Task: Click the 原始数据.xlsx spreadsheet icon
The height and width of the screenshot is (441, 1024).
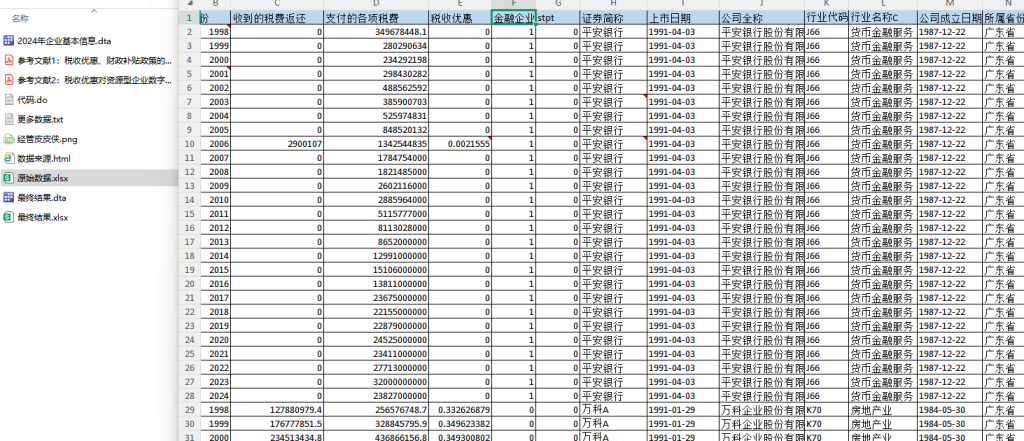Action: point(8,178)
